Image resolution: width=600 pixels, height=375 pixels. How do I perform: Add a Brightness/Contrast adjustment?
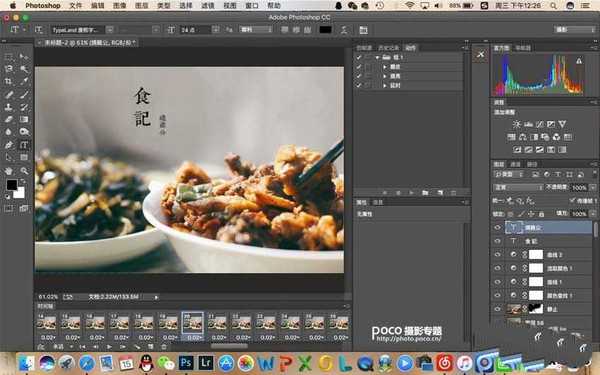[x=517, y=124]
